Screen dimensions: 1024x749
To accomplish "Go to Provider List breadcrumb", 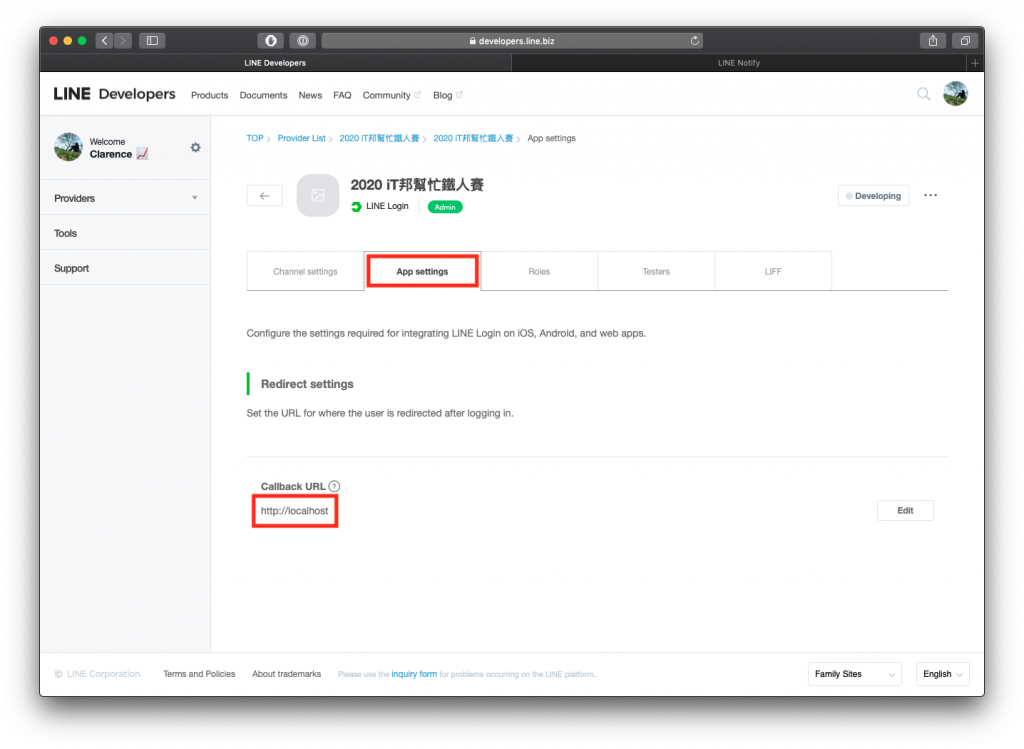I will point(301,138).
